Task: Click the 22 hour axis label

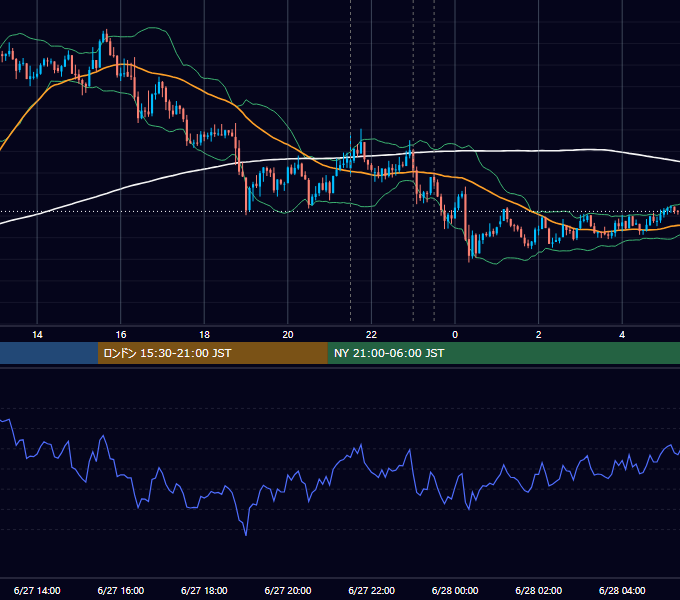Action: [x=371, y=335]
